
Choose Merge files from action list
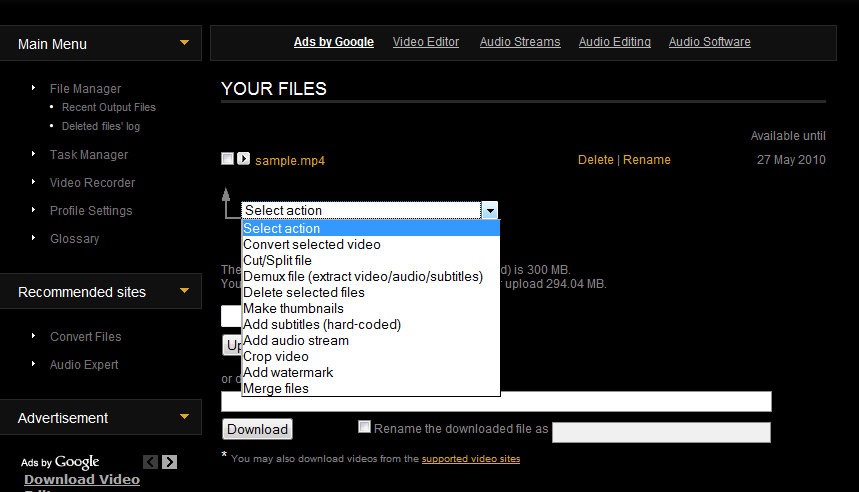(x=276, y=388)
